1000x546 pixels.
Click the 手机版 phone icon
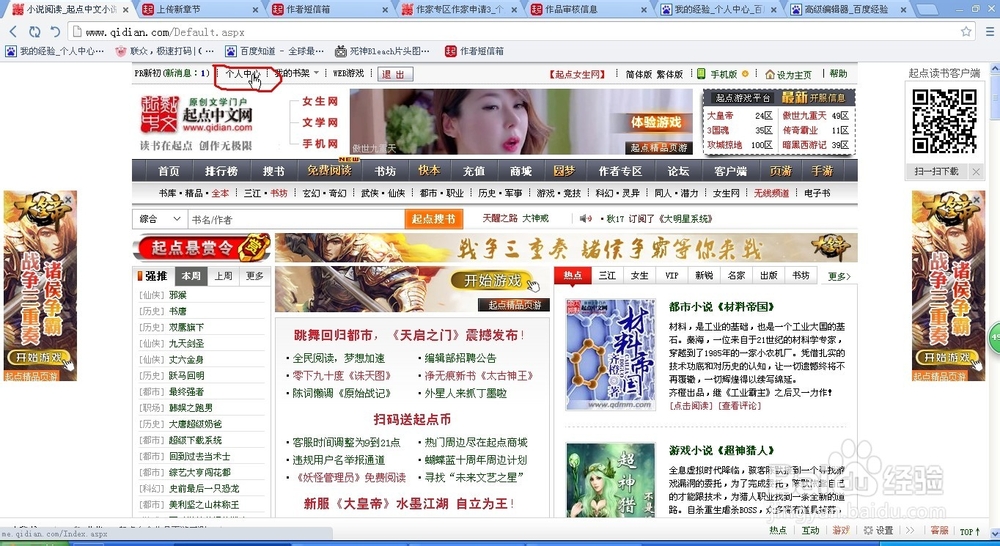[x=701, y=74]
